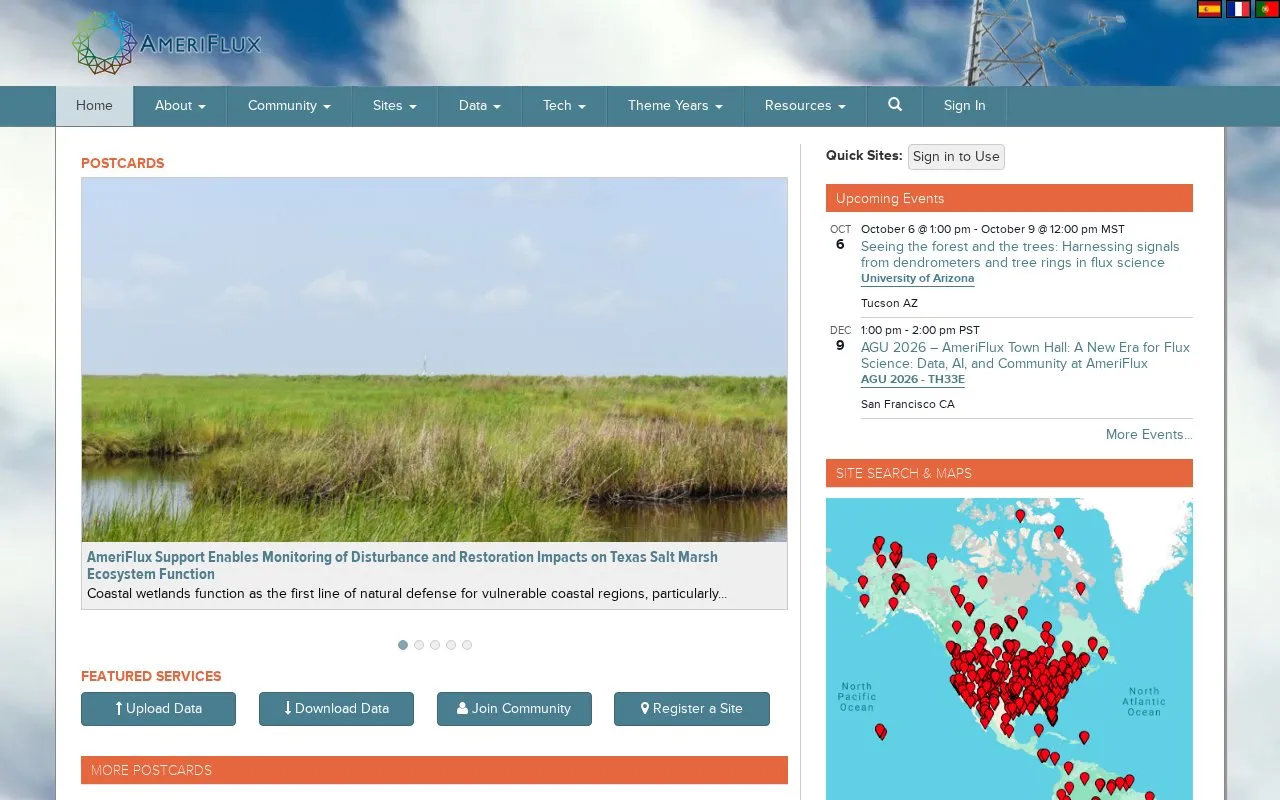
Task: Click the site map with red pins
Action: (1009, 649)
